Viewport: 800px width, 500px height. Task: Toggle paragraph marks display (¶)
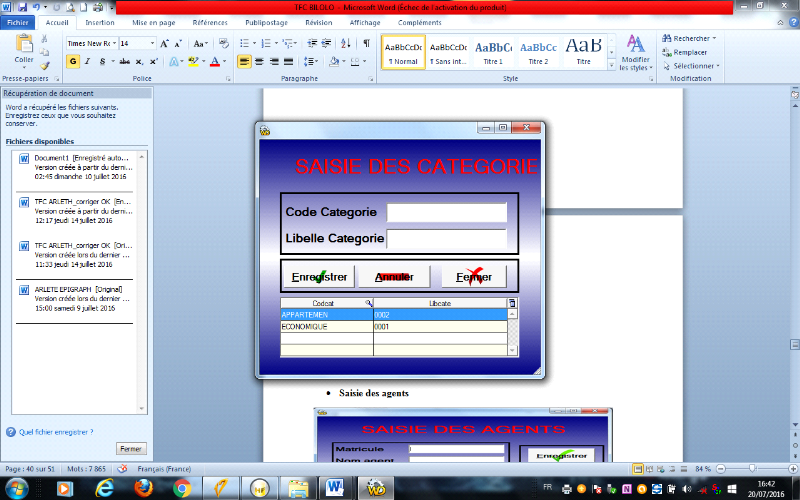(x=366, y=43)
